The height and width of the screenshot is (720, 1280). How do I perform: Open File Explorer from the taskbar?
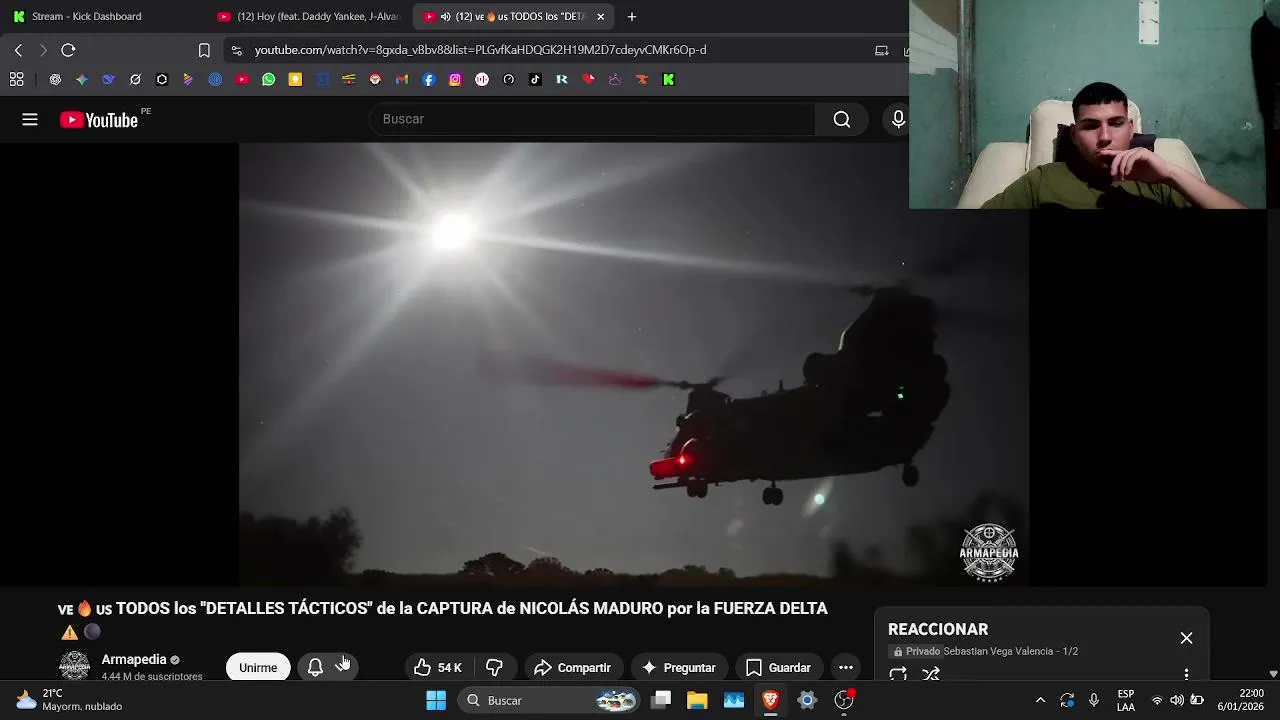(x=697, y=700)
